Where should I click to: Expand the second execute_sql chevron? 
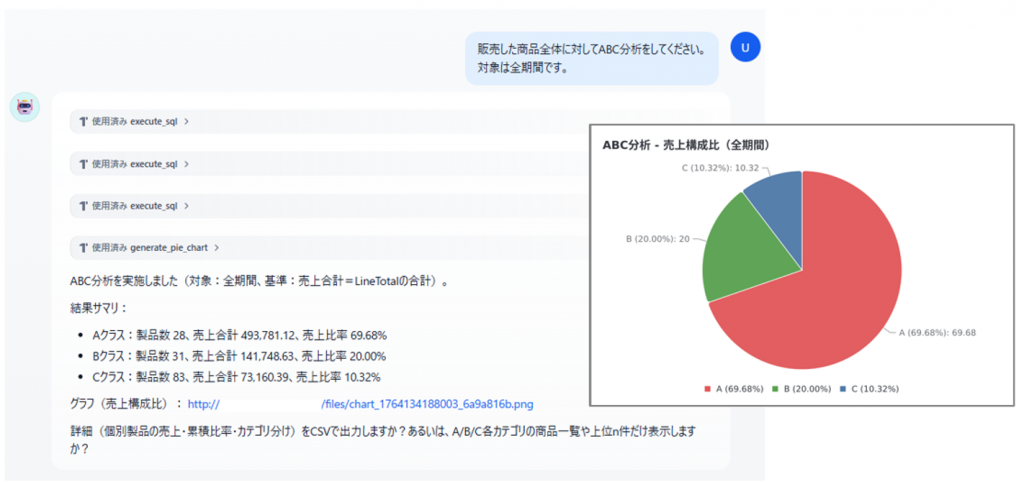pos(187,164)
